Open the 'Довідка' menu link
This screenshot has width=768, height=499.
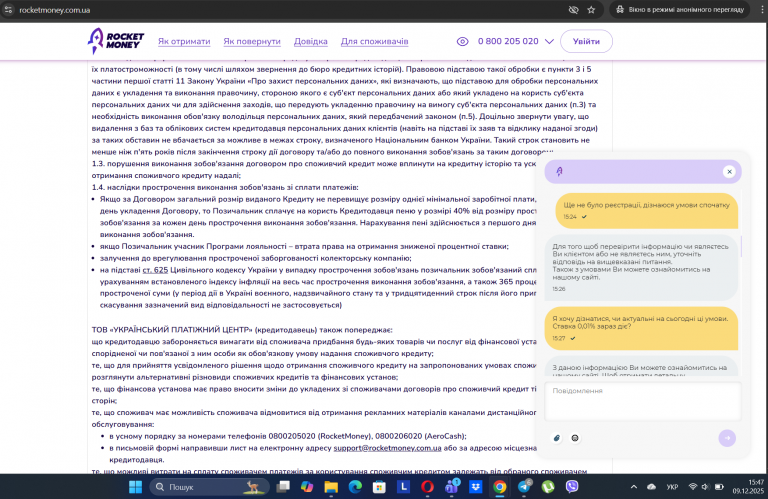coord(311,42)
